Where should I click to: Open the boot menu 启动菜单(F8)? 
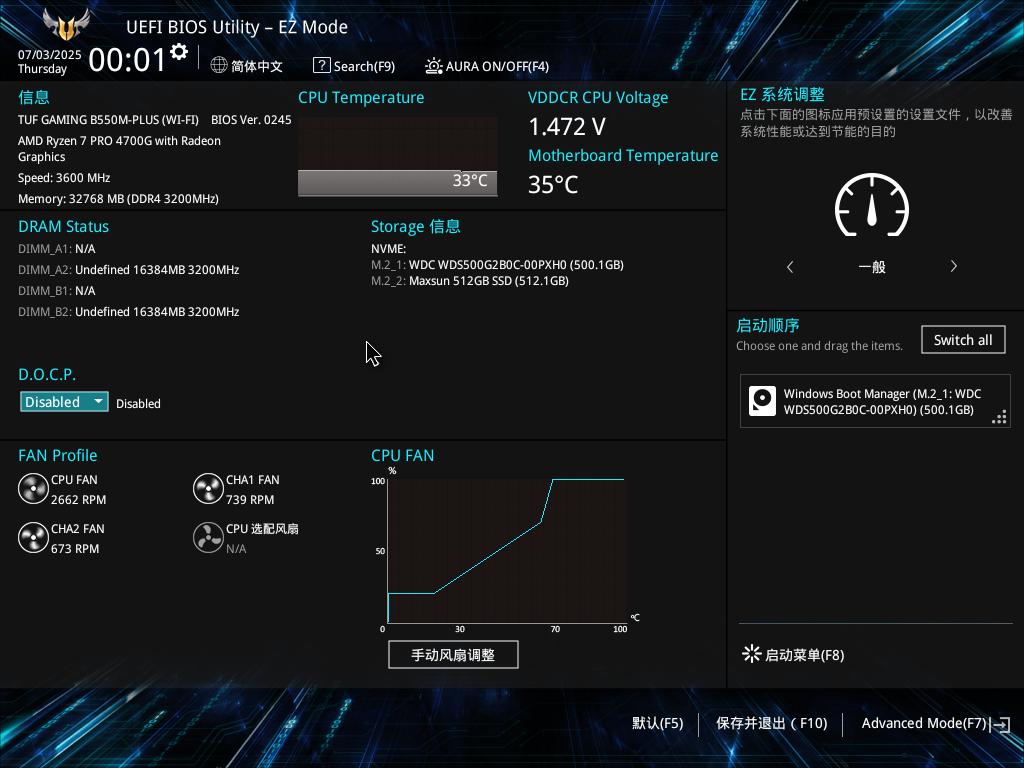[x=793, y=654]
